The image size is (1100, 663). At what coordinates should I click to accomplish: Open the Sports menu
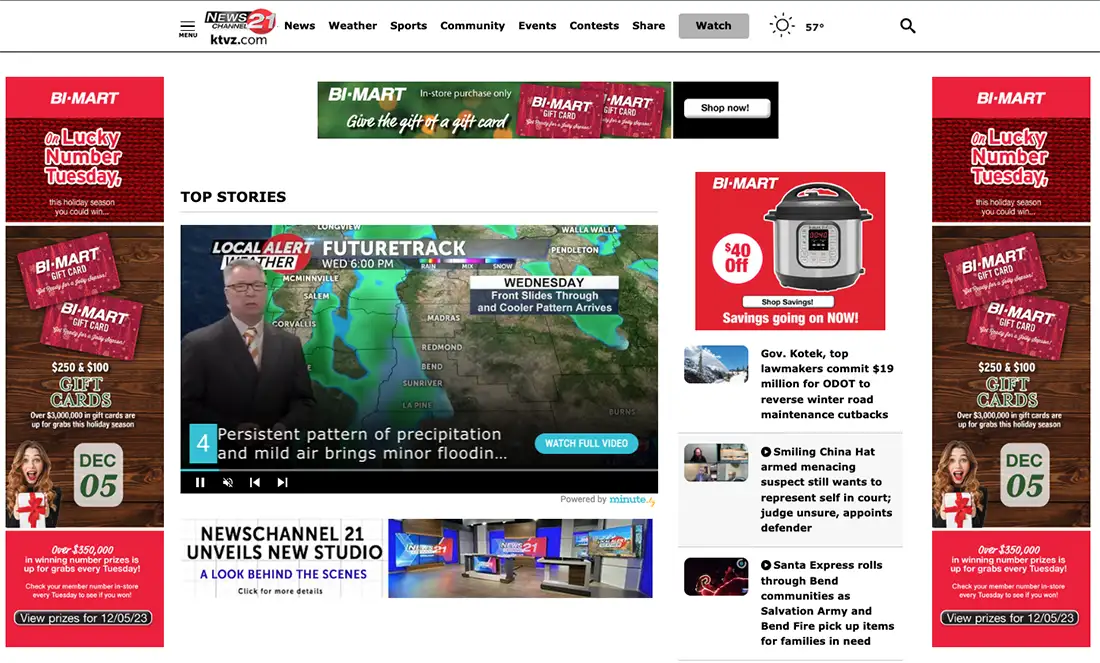(x=408, y=25)
